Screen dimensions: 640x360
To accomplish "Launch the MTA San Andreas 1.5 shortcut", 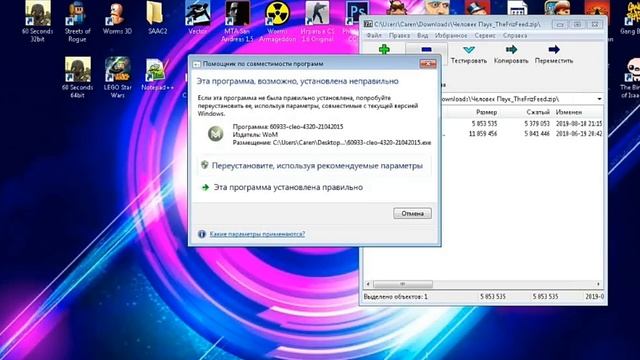I will 238,21.
